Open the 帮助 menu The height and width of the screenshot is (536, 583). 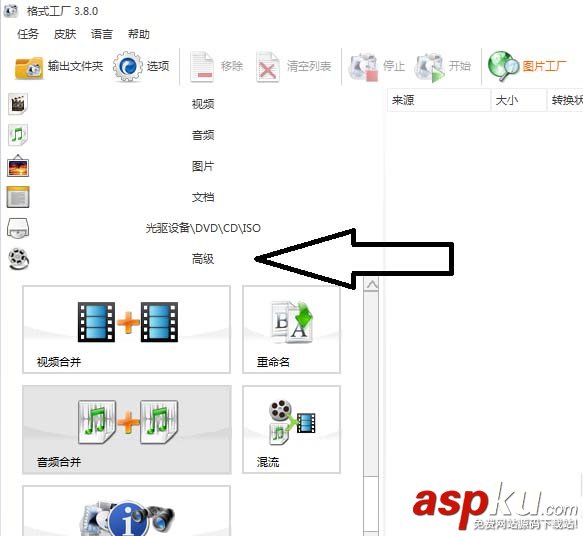pyautogui.click(x=139, y=34)
